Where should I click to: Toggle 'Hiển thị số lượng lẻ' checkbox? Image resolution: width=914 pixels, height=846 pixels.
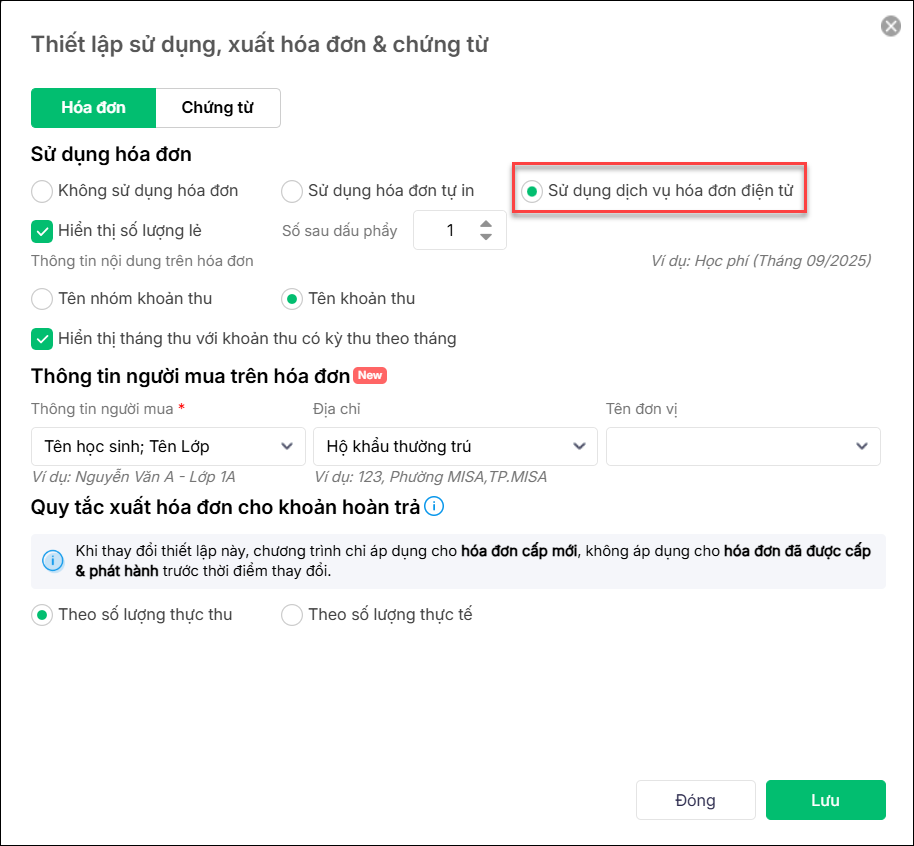pos(42,231)
